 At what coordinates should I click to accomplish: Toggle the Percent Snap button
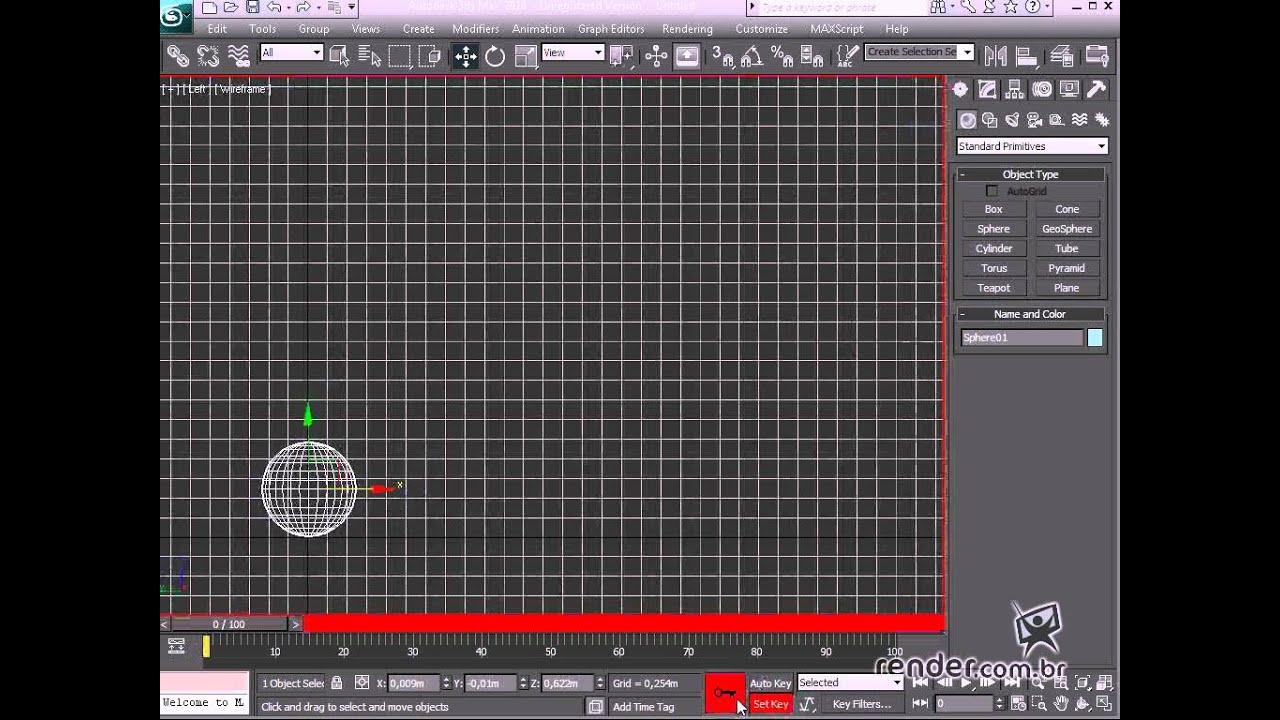782,56
